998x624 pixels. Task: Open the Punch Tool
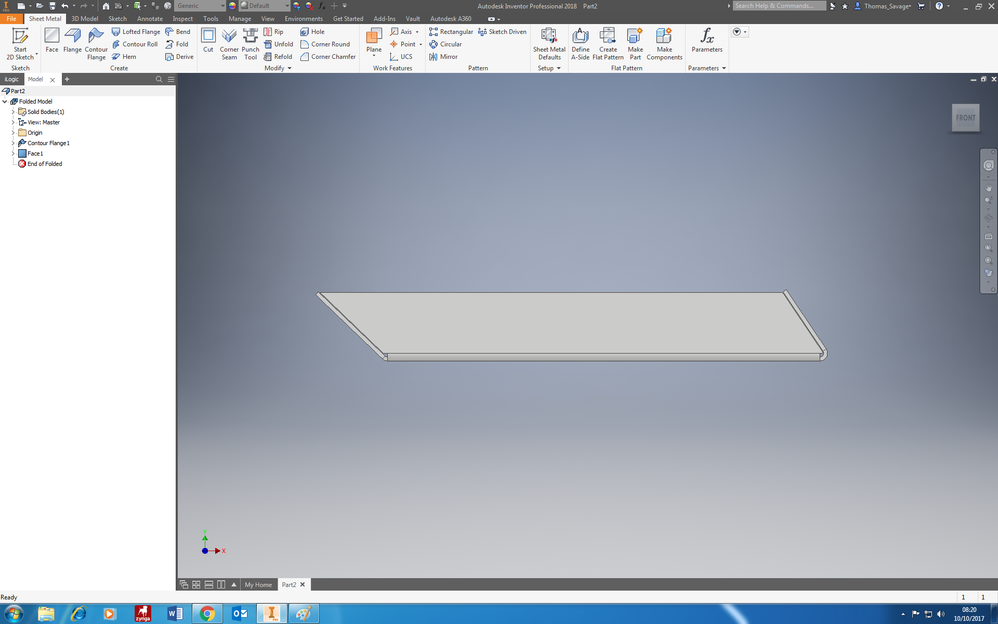click(x=250, y=43)
